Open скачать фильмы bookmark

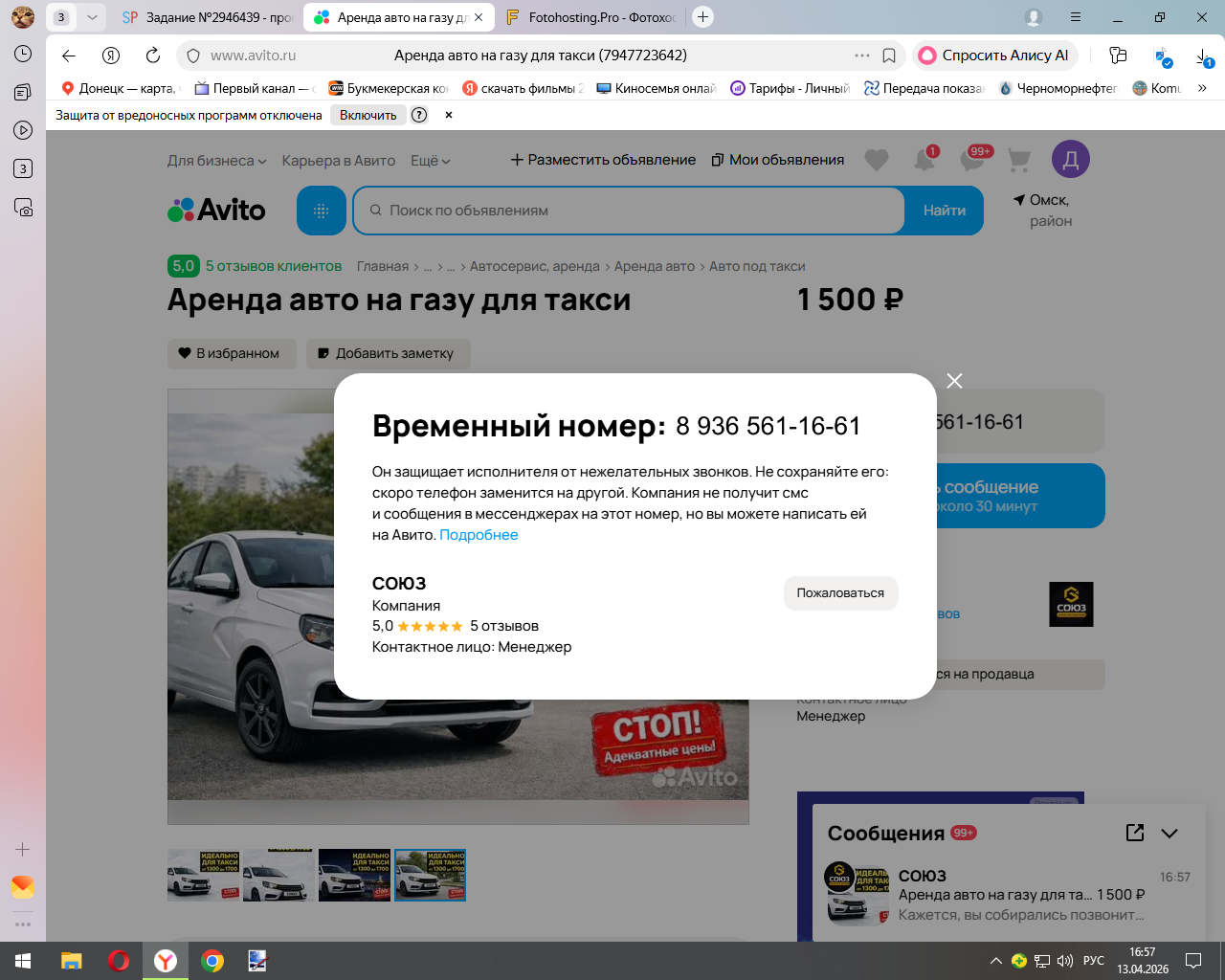pos(523,88)
